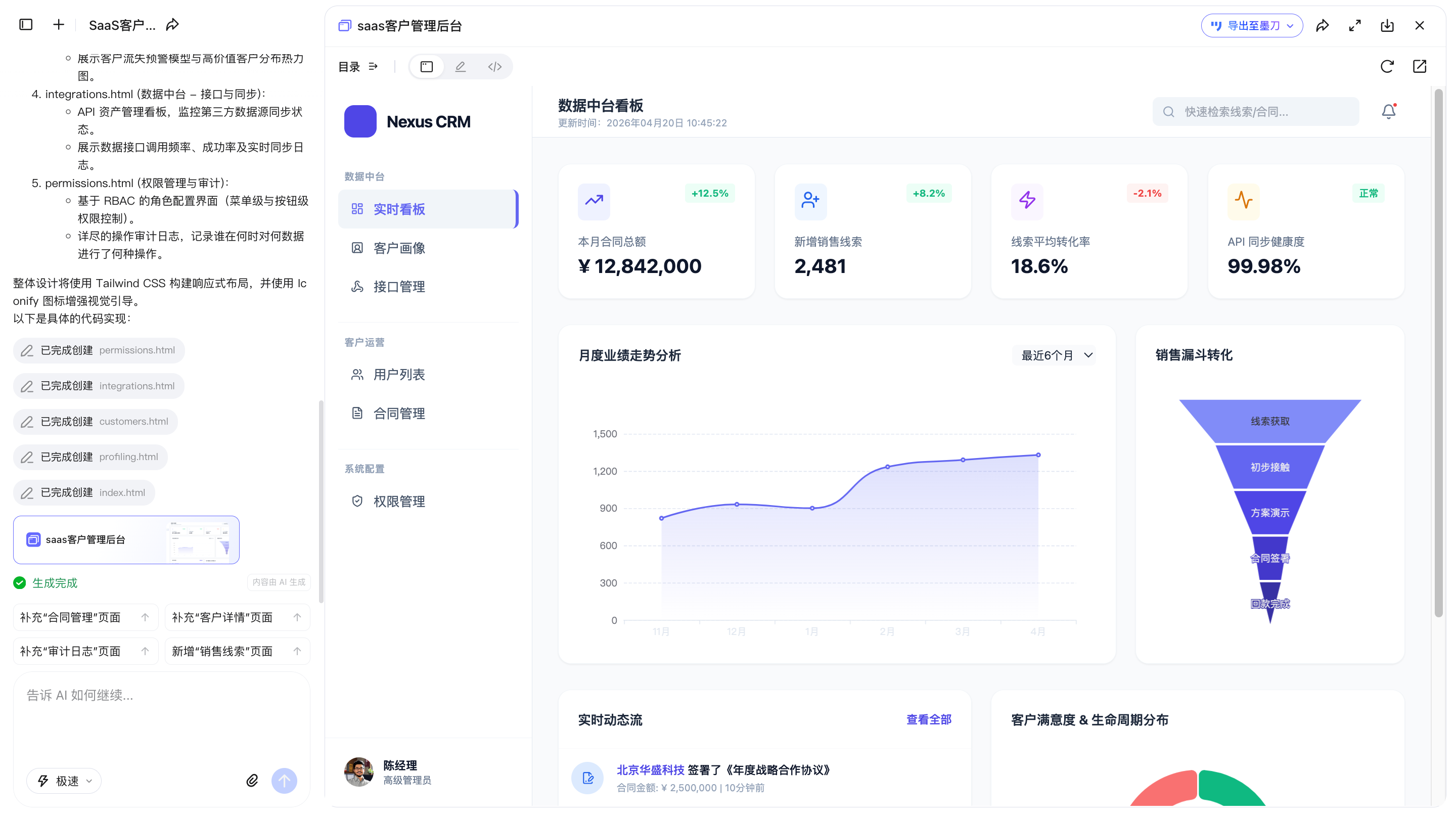
Task: Click the download icon in header
Action: (x=1386, y=25)
